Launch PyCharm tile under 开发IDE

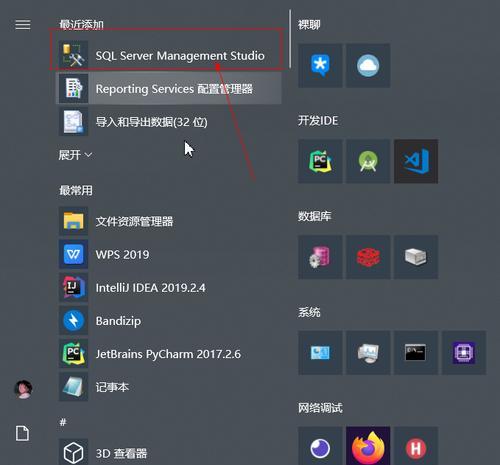coord(320,161)
